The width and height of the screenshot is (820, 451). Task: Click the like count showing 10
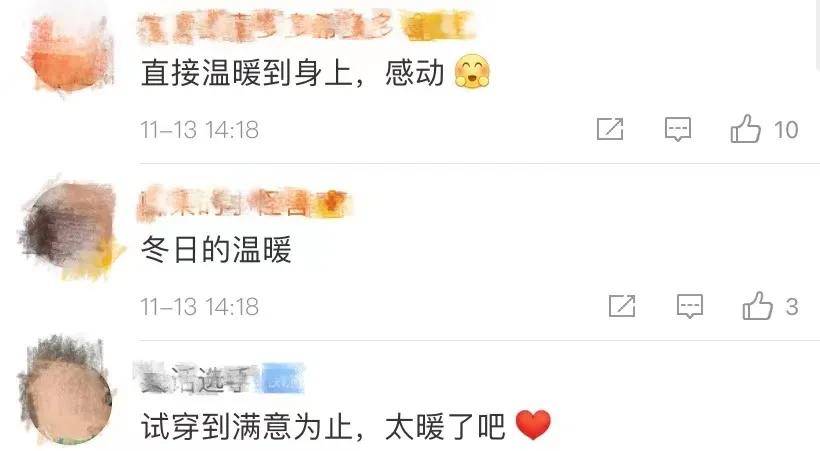[x=785, y=130]
